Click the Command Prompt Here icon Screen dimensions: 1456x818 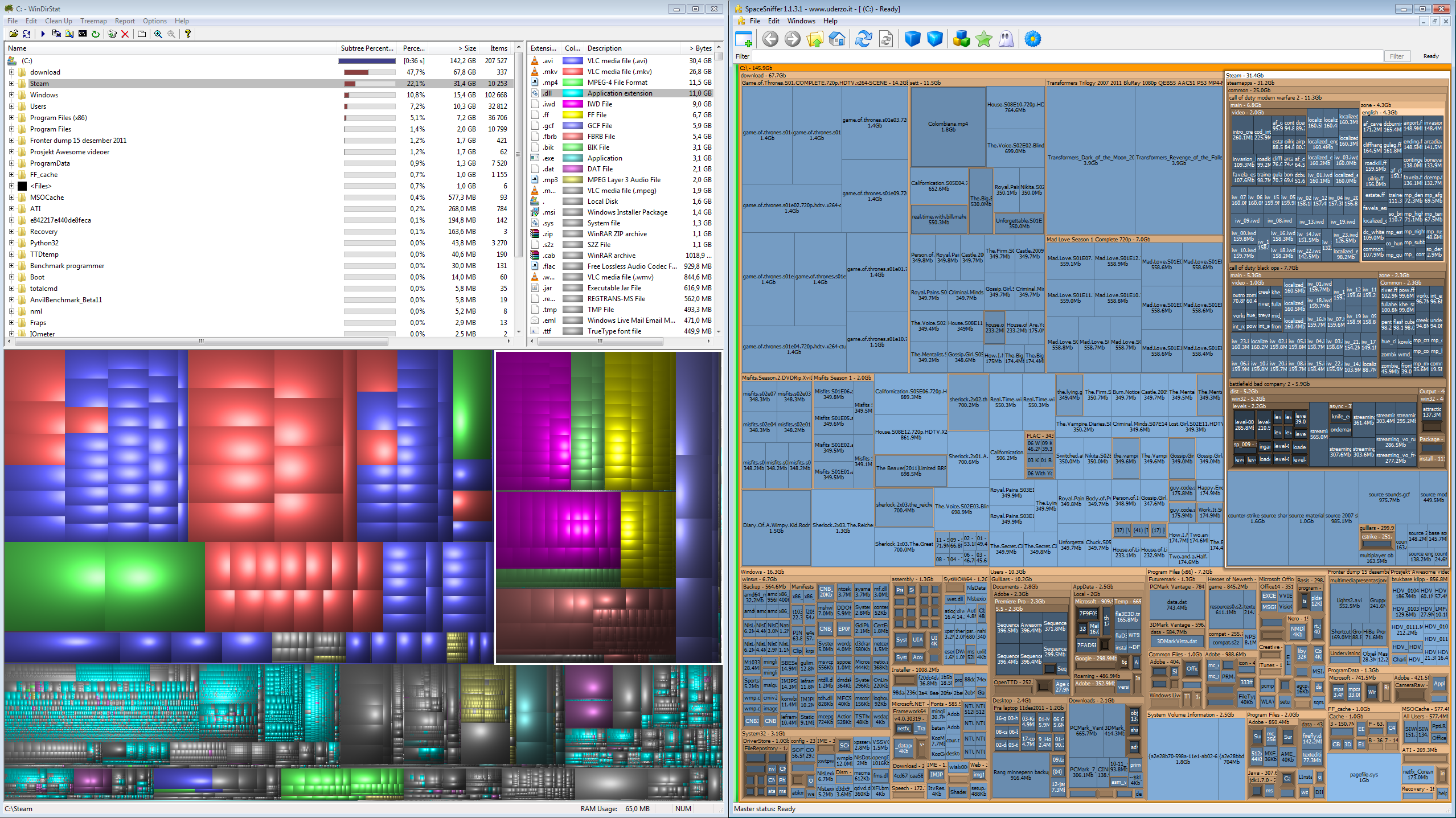point(83,34)
